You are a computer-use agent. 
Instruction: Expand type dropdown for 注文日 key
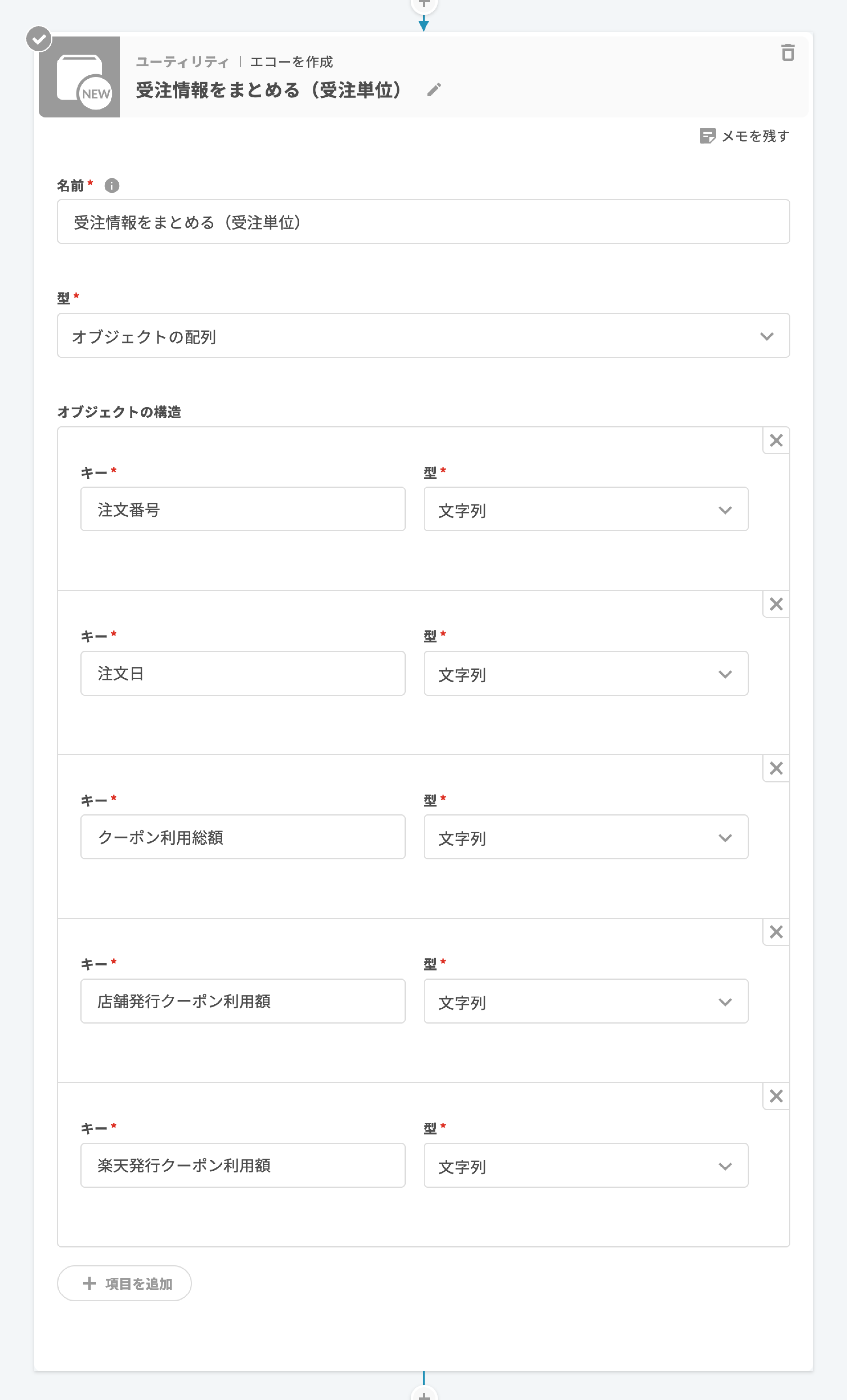click(586, 674)
